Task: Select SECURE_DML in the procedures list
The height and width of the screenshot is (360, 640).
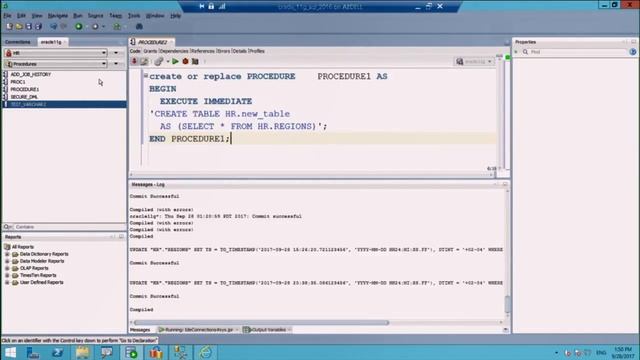Action: tap(24, 97)
